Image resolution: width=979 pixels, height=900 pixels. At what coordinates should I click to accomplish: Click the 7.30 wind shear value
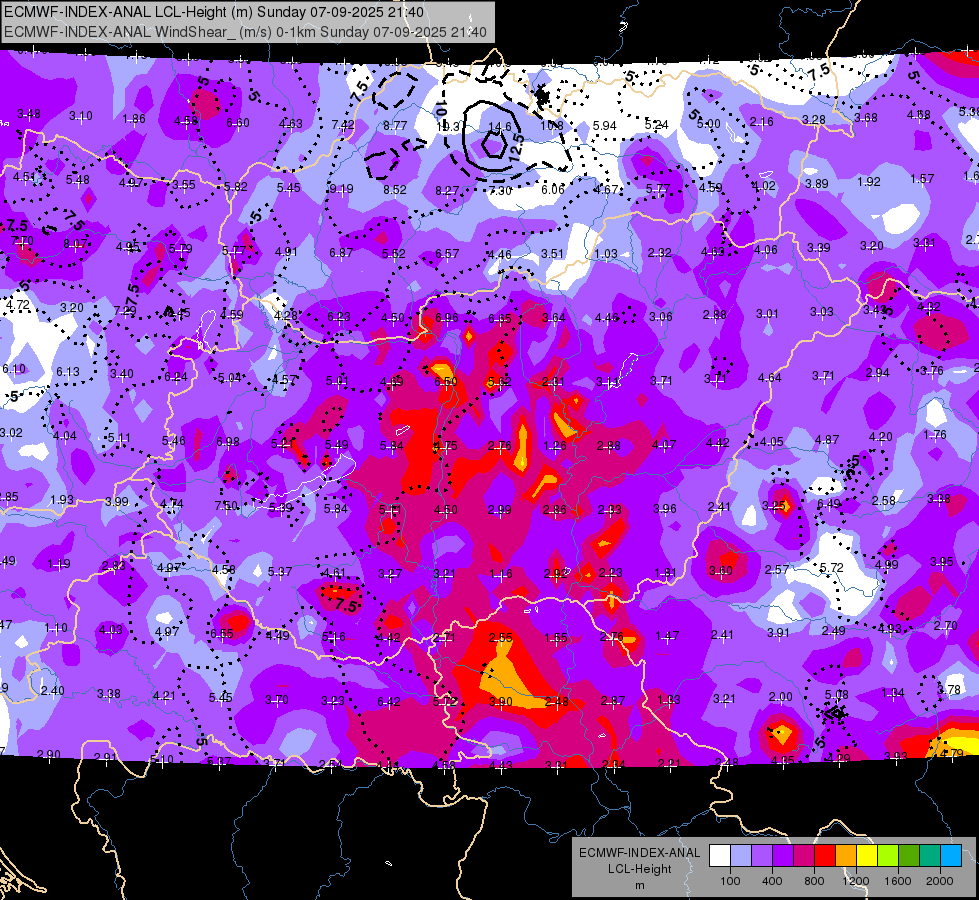tap(500, 190)
